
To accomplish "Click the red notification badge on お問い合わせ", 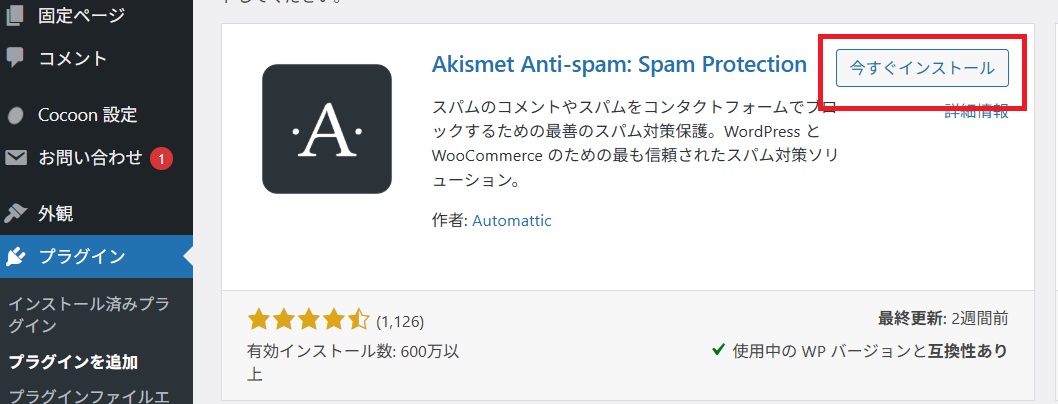I will pos(161,159).
